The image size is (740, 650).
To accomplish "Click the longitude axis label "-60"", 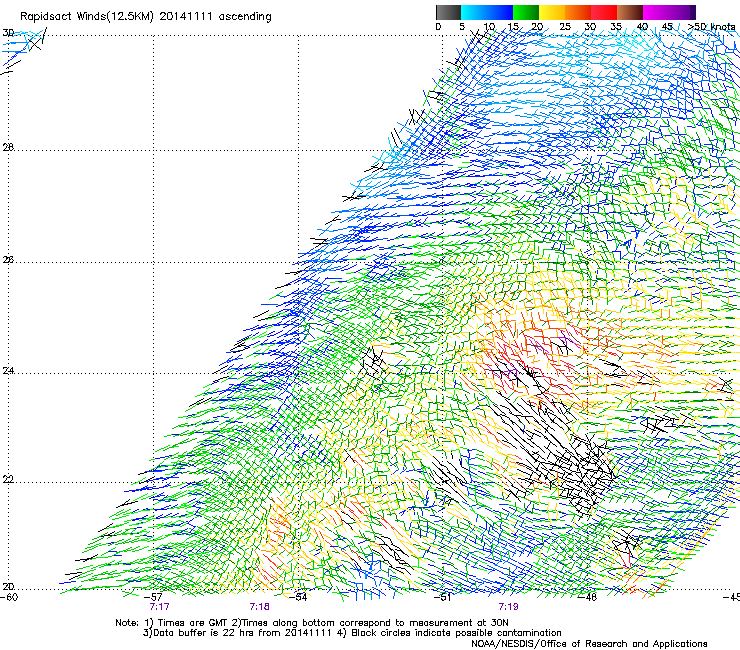I will [8, 597].
